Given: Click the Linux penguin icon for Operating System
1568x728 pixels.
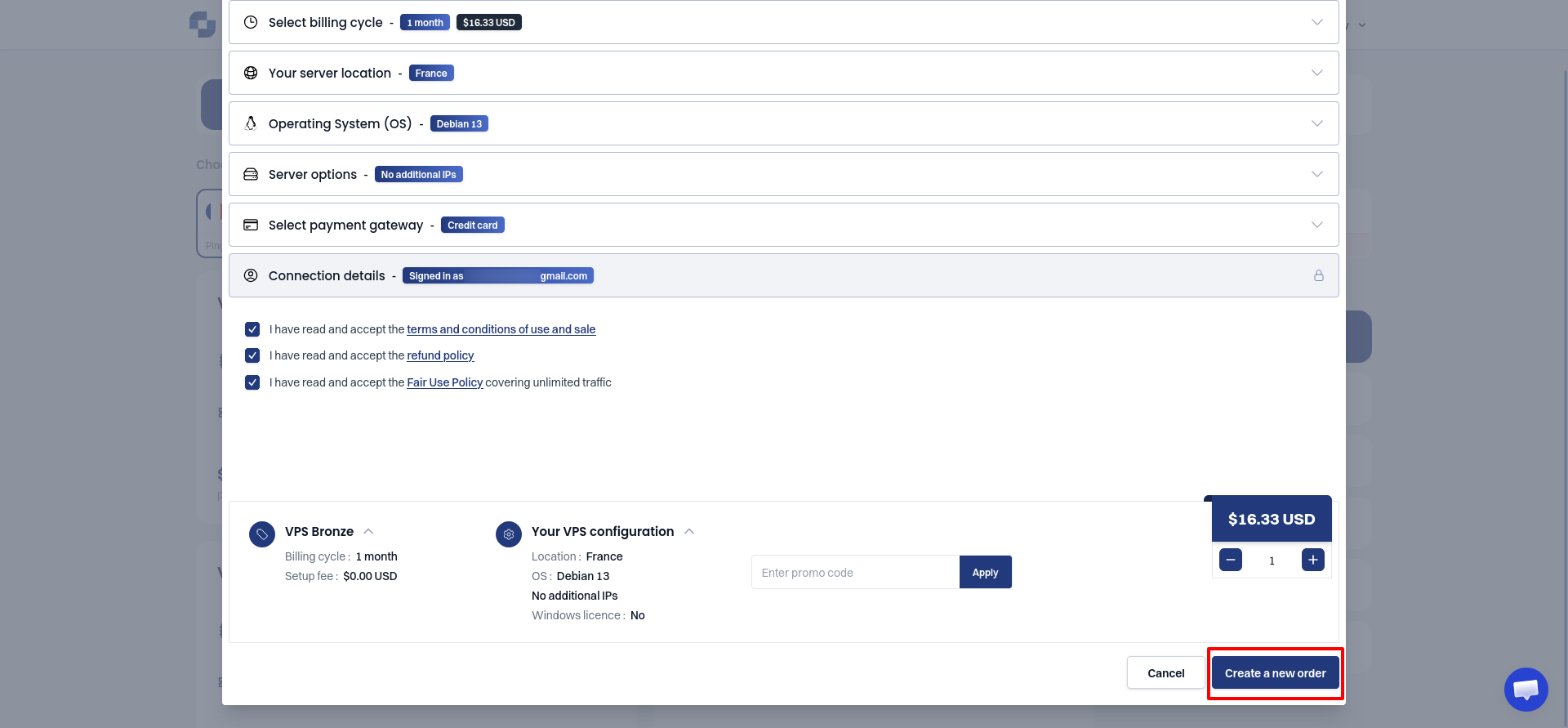Looking at the screenshot, I should (x=251, y=123).
